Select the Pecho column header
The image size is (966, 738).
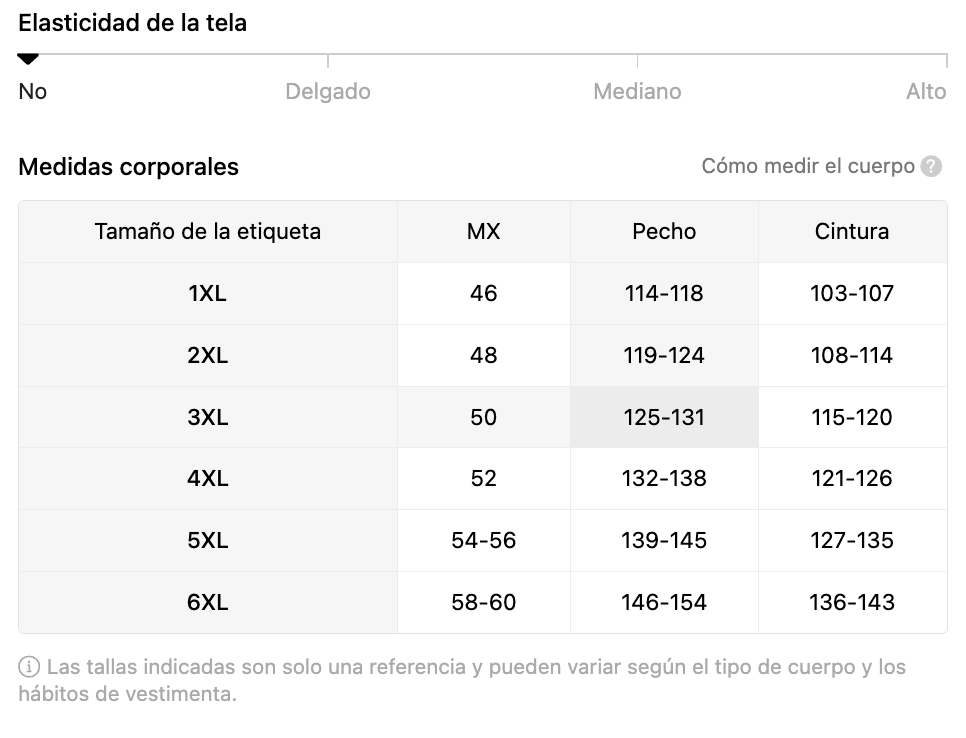(x=664, y=232)
